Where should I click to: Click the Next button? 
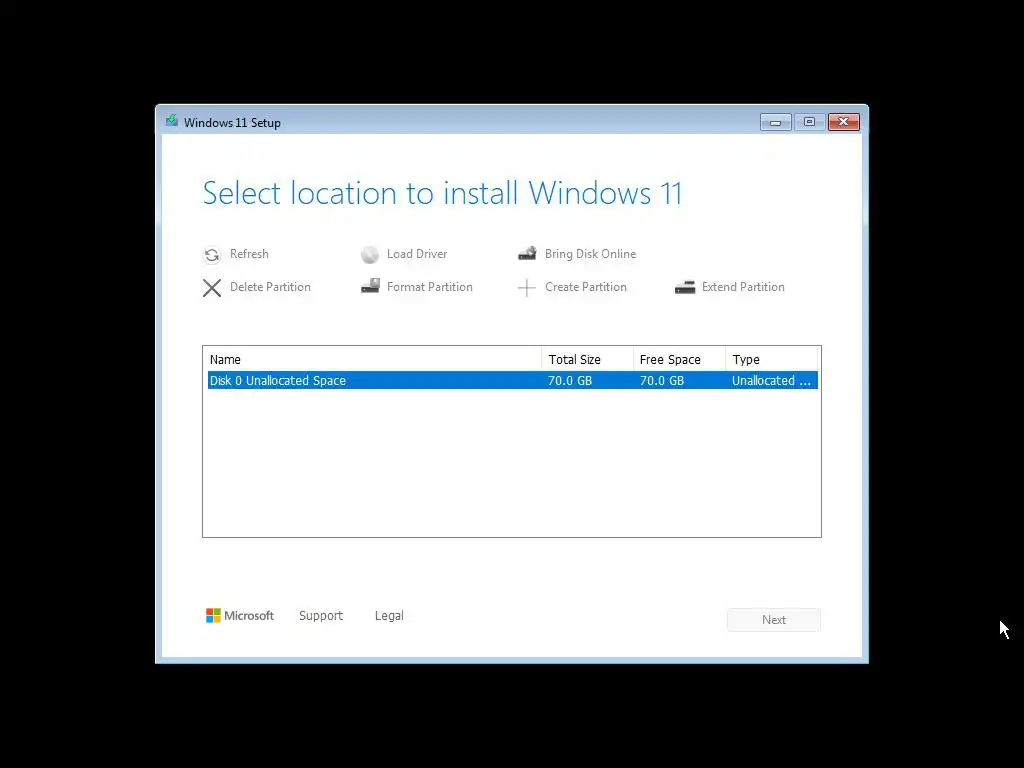click(774, 620)
